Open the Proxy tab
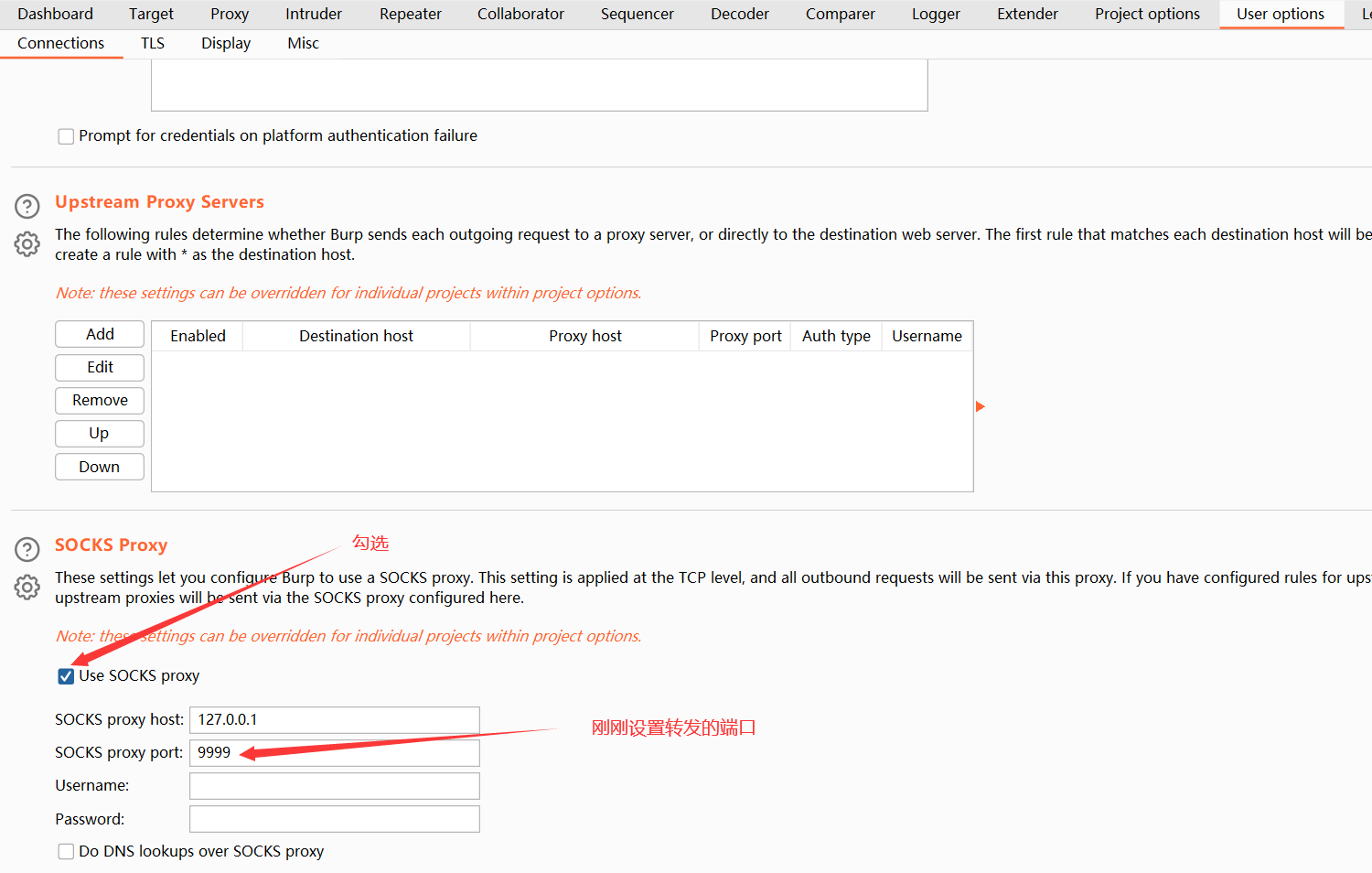Image resolution: width=1372 pixels, height=873 pixels. click(230, 14)
